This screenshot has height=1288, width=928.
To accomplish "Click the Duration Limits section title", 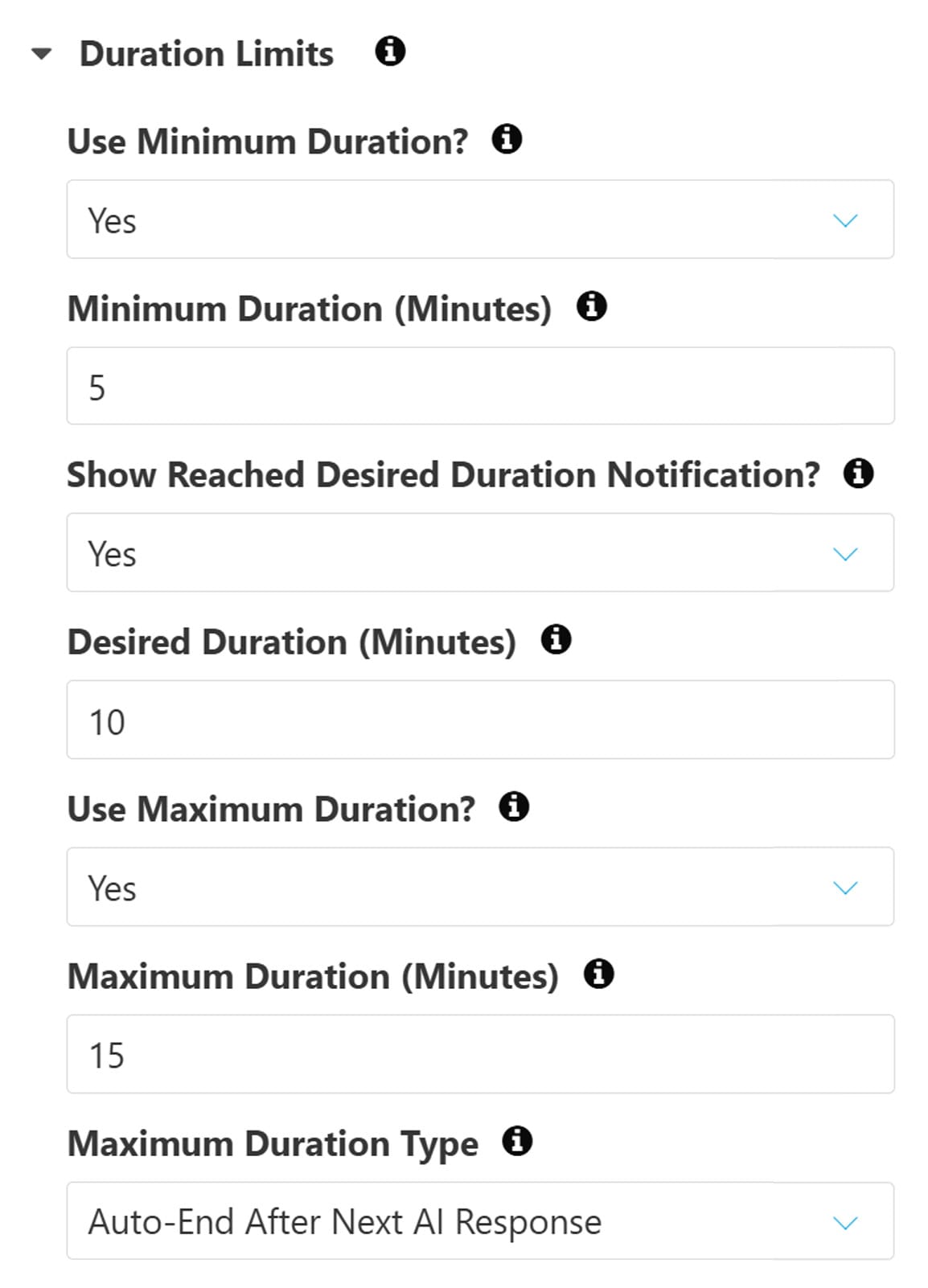I will click(x=206, y=54).
